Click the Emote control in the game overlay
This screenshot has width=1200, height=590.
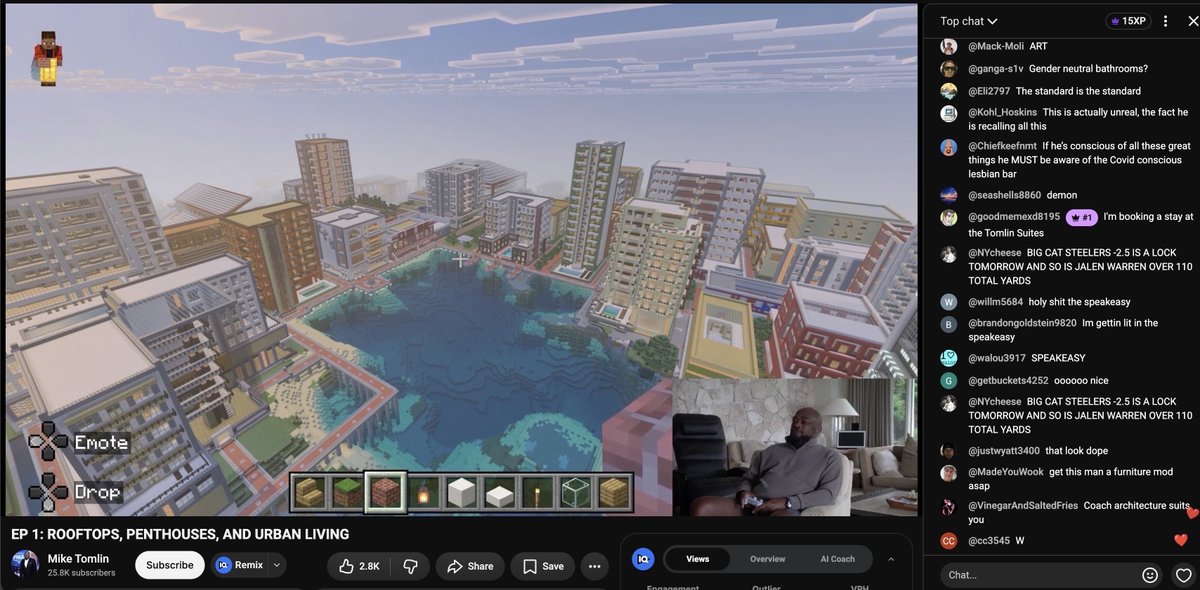point(79,442)
